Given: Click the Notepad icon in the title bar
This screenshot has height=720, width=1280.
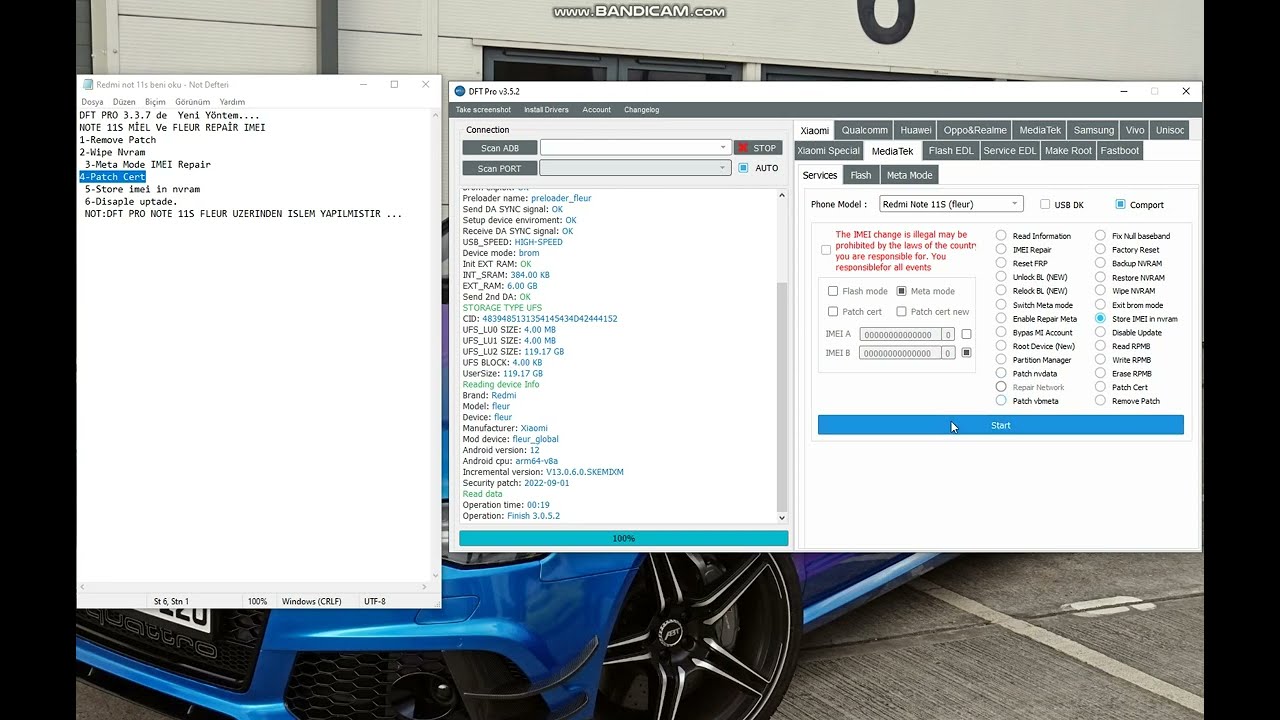Looking at the screenshot, I should [x=88, y=85].
